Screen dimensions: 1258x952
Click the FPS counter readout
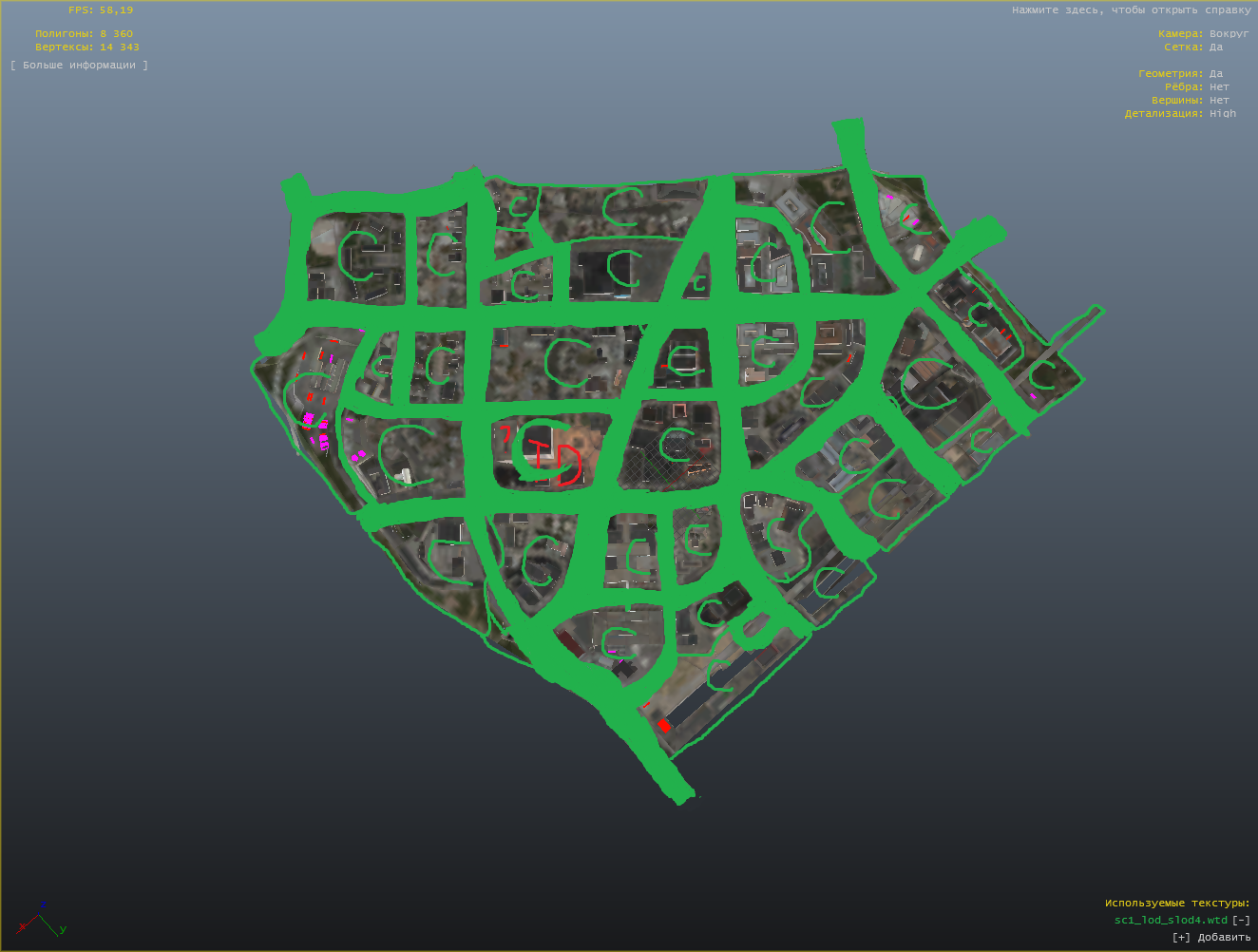[x=101, y=10]
